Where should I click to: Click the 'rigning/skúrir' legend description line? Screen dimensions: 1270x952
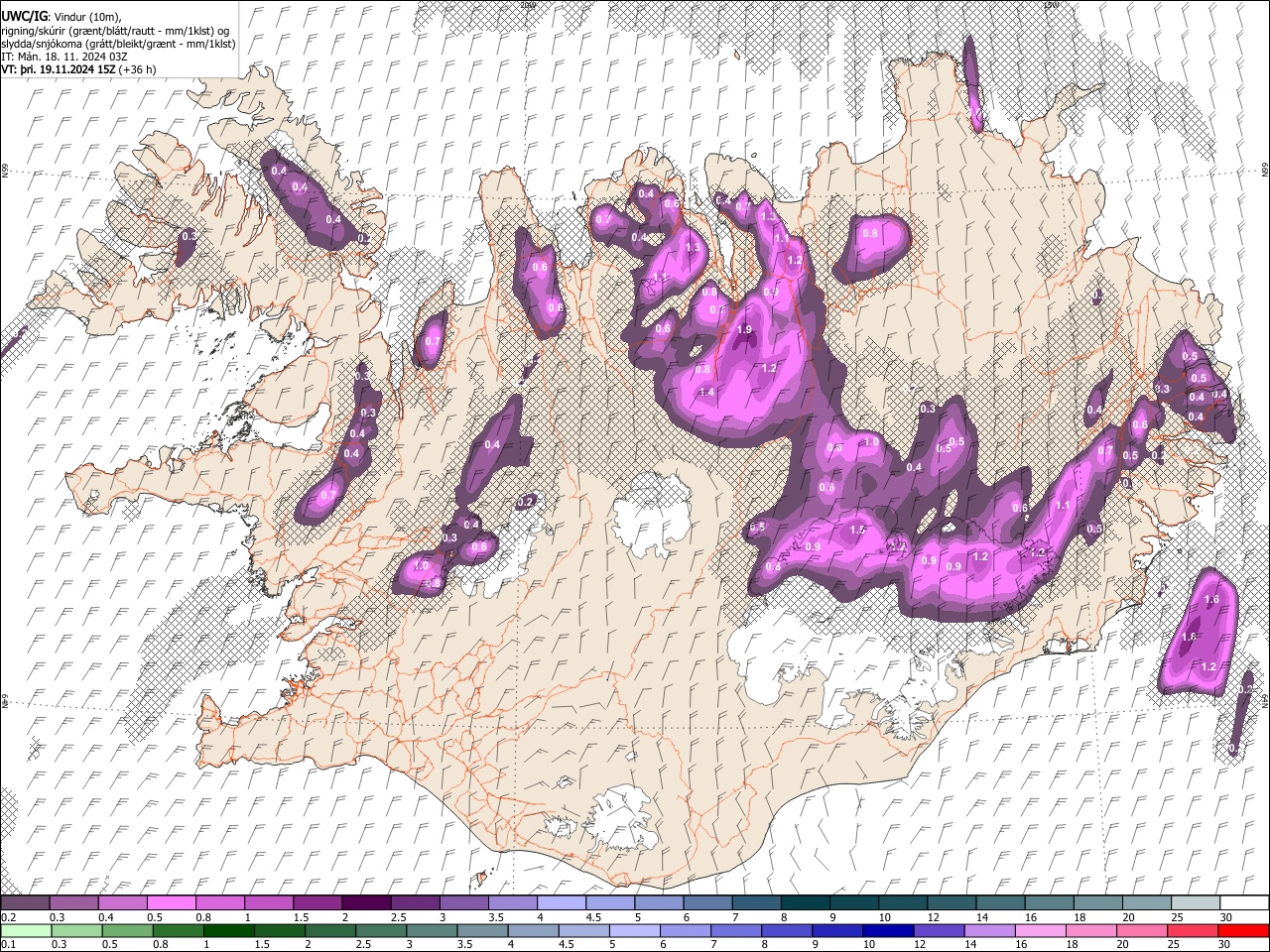(x=115, y=30)
